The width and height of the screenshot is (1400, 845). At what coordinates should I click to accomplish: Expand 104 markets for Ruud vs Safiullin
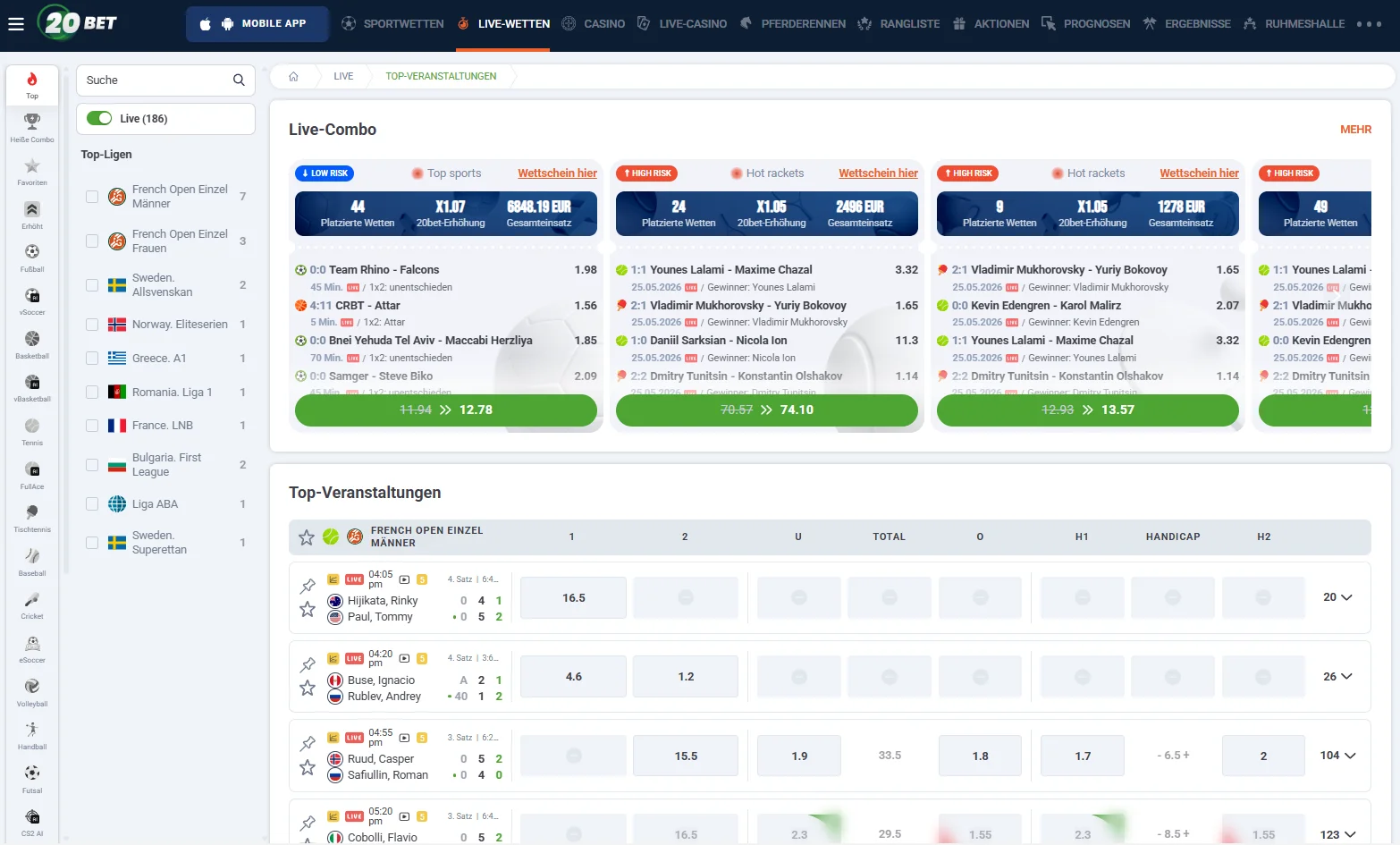point(1337,756)
